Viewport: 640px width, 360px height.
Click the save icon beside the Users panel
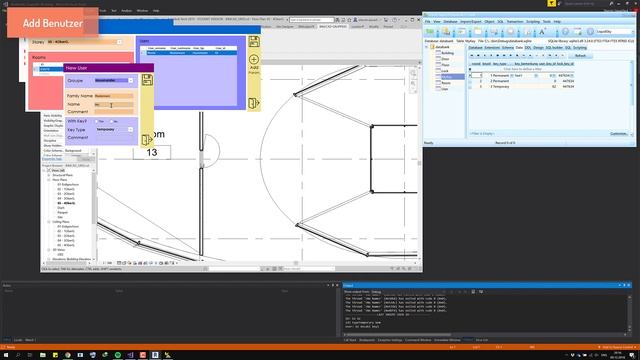254,42
